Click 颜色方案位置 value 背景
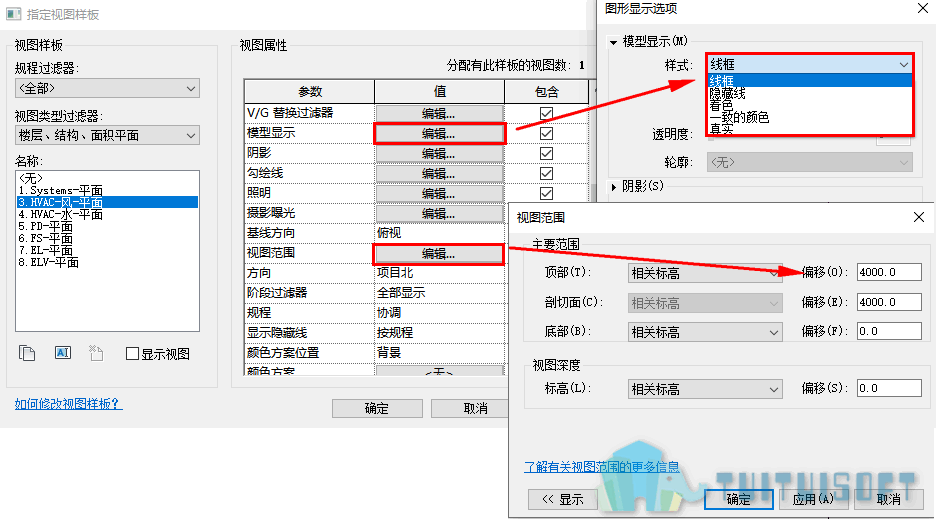This screenshot has width=936, height=521. pyautogui.click(x=389, y=353)
